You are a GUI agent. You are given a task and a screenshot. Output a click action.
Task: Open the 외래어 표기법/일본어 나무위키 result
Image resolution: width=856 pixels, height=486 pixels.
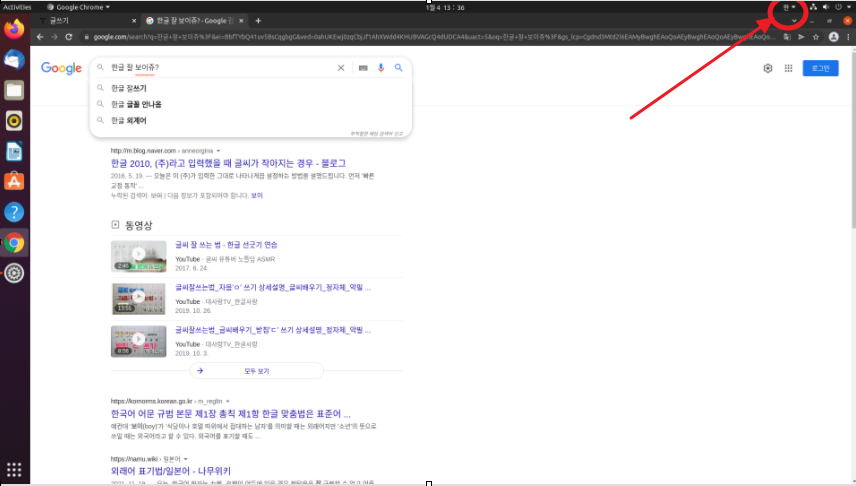pos(171,471)
